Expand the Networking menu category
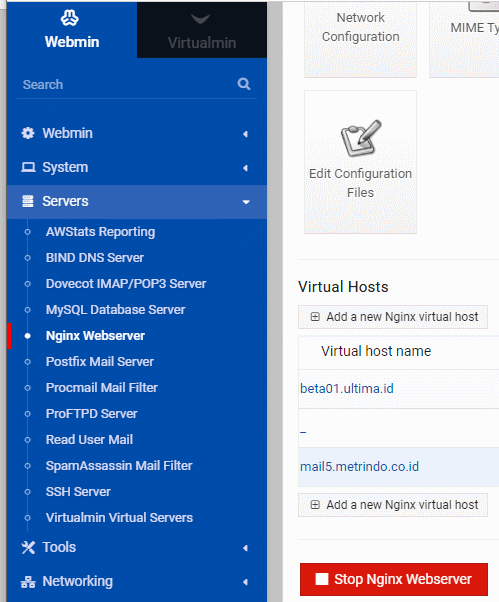This screenshot has width=499, height=602. pyautogui.click(x=137, y=581)
